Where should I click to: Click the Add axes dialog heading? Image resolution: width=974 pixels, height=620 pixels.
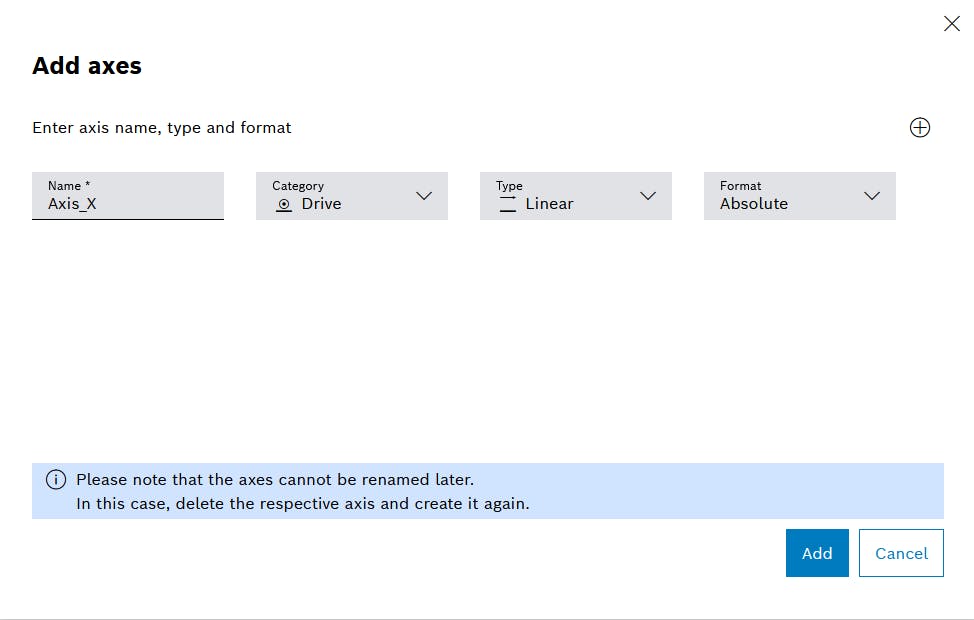point(87,66)
